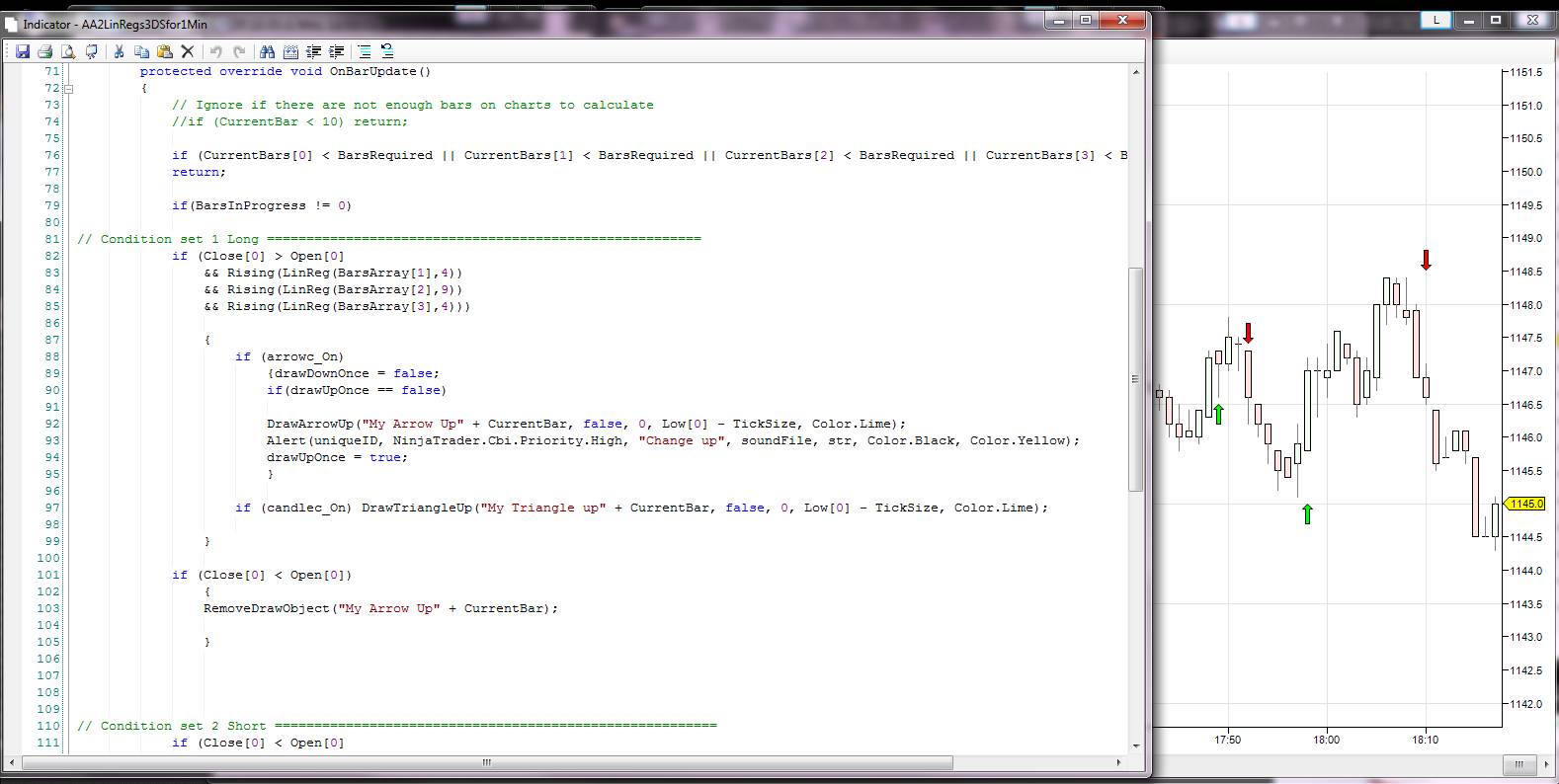Cut selection with the scissors icon
The height and width of the screenshot is (784, 1559).
click(119, 51)
